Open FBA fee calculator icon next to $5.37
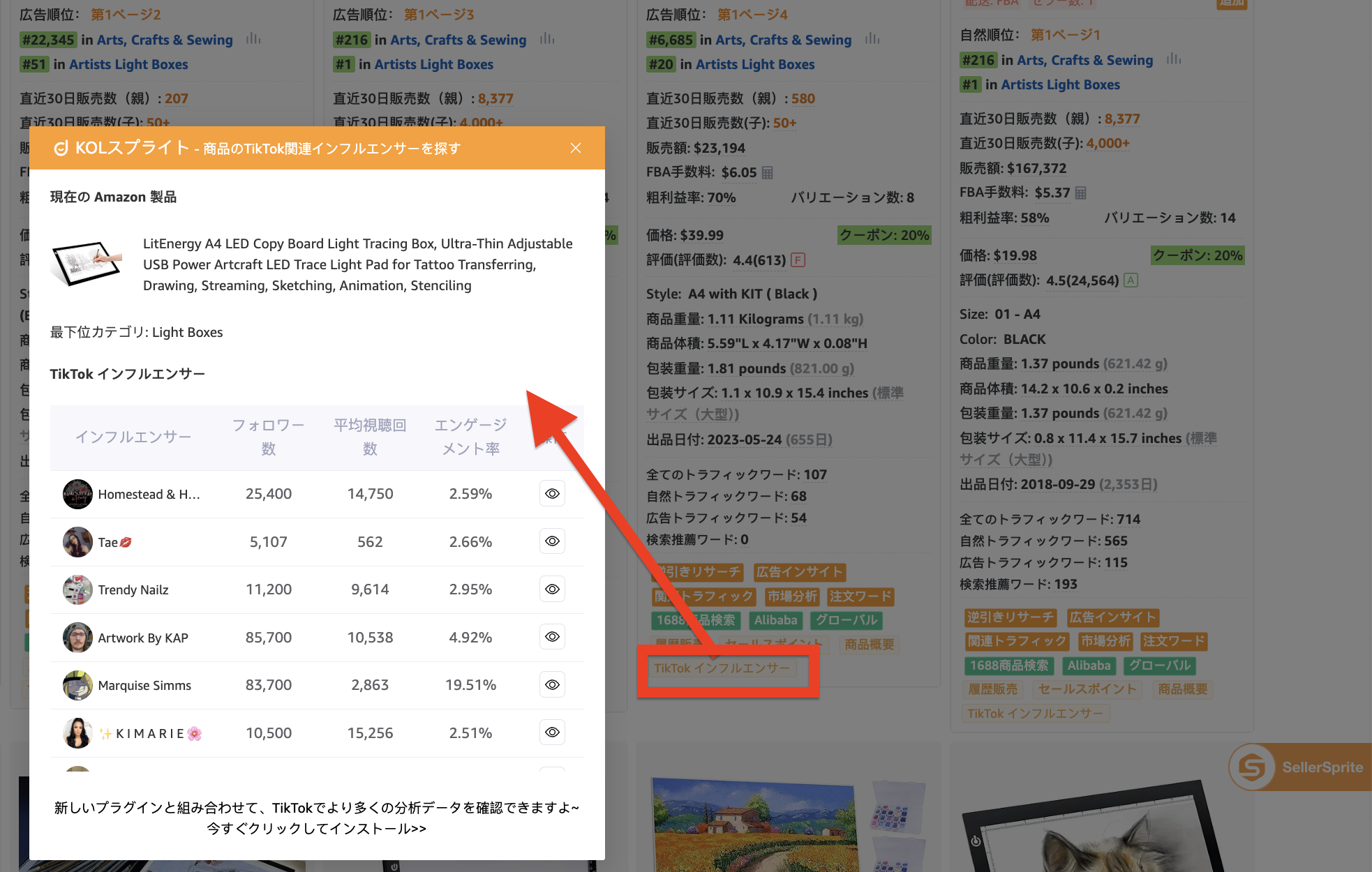This screenshot has width=1372, height=872. click(x=1081, y=193)
